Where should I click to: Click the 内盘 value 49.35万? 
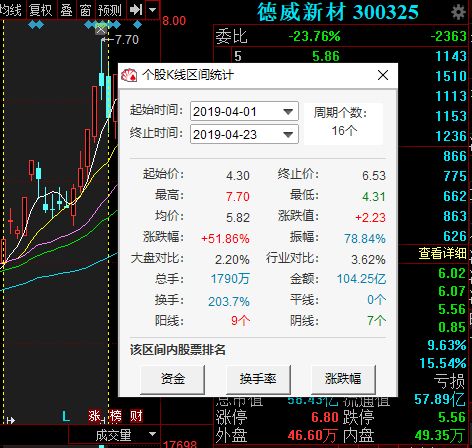(440, 435)
